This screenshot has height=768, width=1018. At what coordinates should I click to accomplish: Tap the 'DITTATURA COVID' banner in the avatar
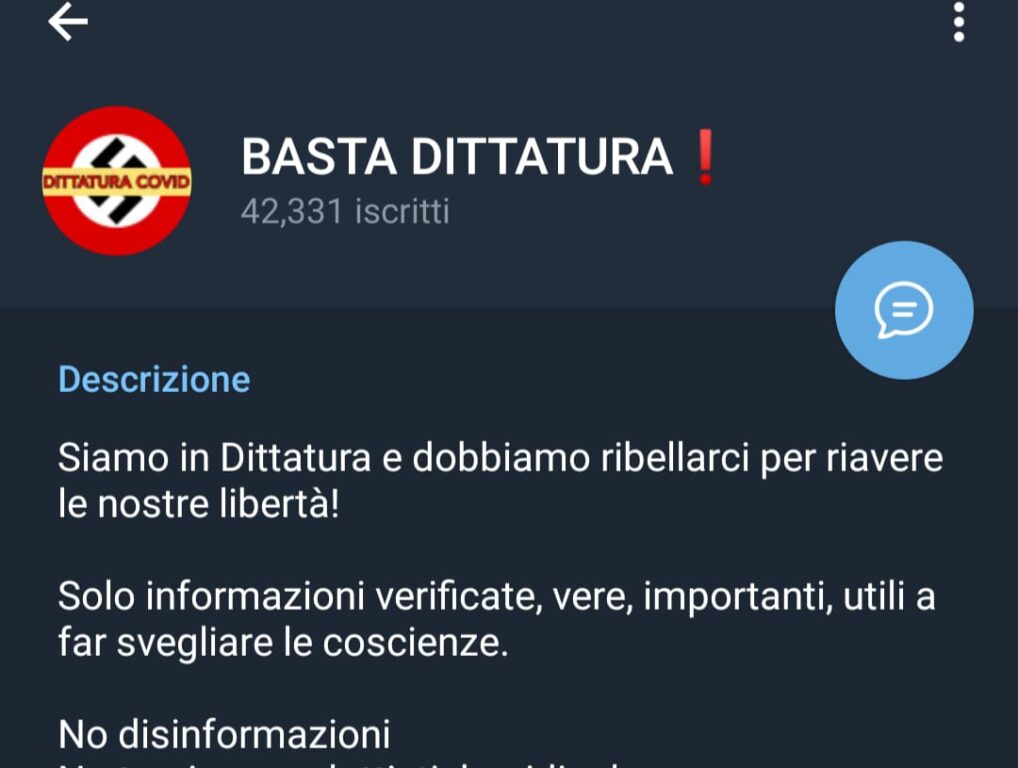(x=117, y=182)
